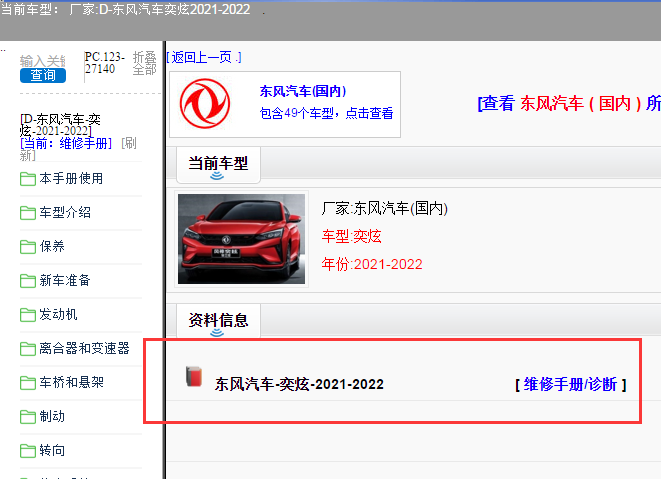
Task: Open 东风汽车-奕炫-2021-2022 entry
Action: tap(299, 385)
